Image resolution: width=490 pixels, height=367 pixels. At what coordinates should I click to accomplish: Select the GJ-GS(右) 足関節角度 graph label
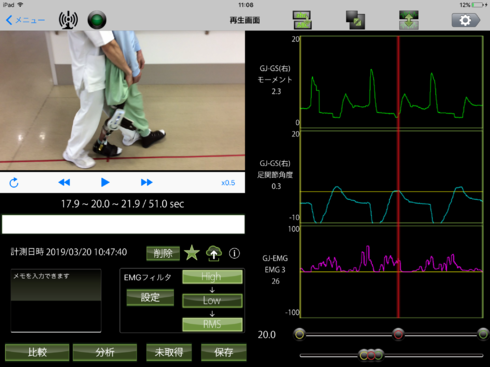(275, 175)
